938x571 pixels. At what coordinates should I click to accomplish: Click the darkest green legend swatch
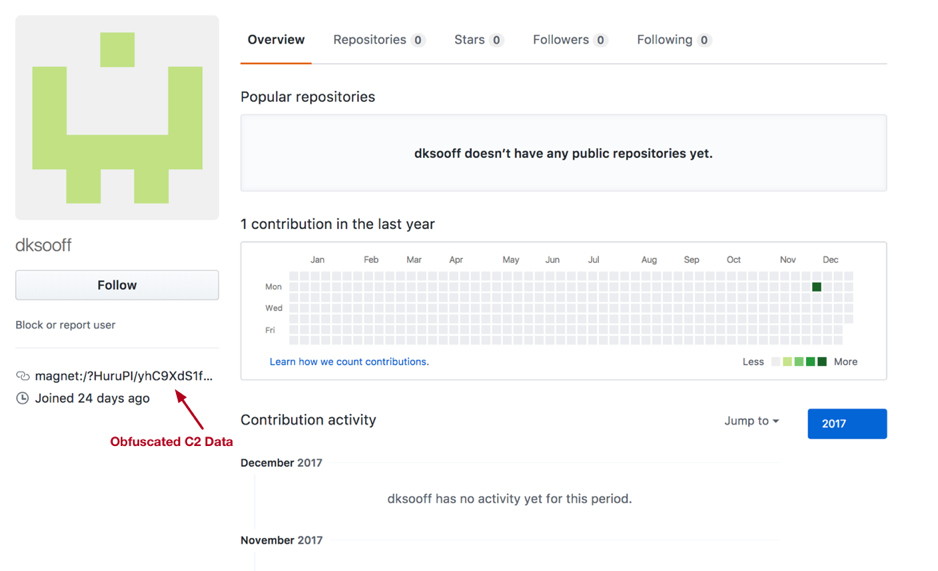coord(822,362)
